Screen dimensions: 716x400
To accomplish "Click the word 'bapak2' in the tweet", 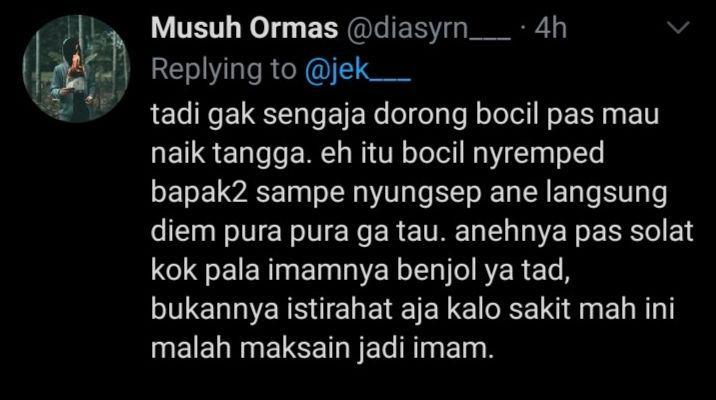I will (x=200, y=192).
